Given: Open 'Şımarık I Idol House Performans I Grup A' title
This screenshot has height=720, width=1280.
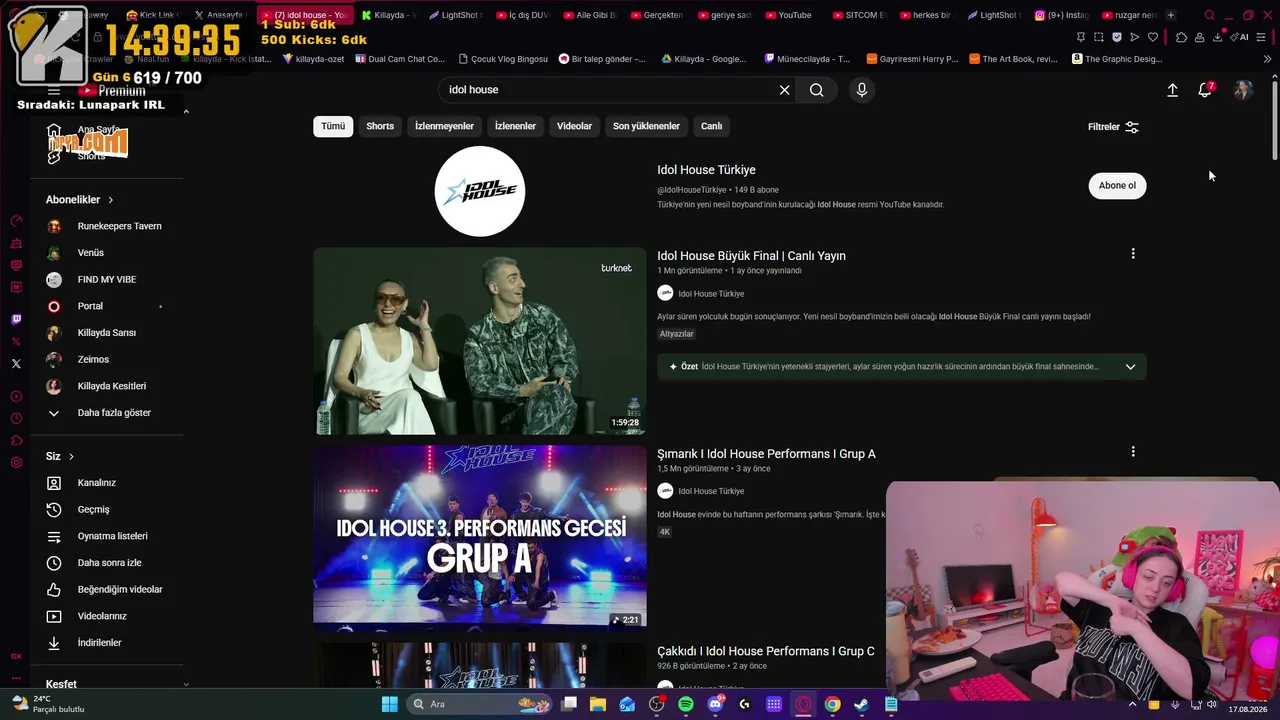Looking at the screenshot, I should tap(766, 454).
